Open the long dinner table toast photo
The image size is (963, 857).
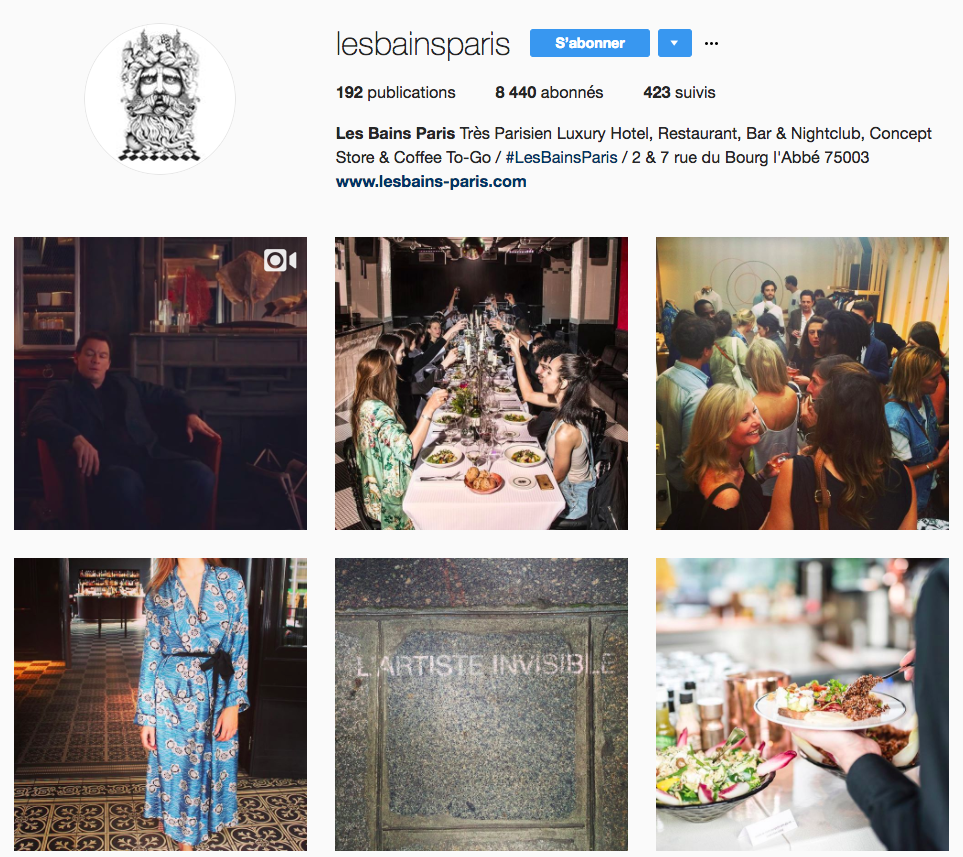pos(482,383)
